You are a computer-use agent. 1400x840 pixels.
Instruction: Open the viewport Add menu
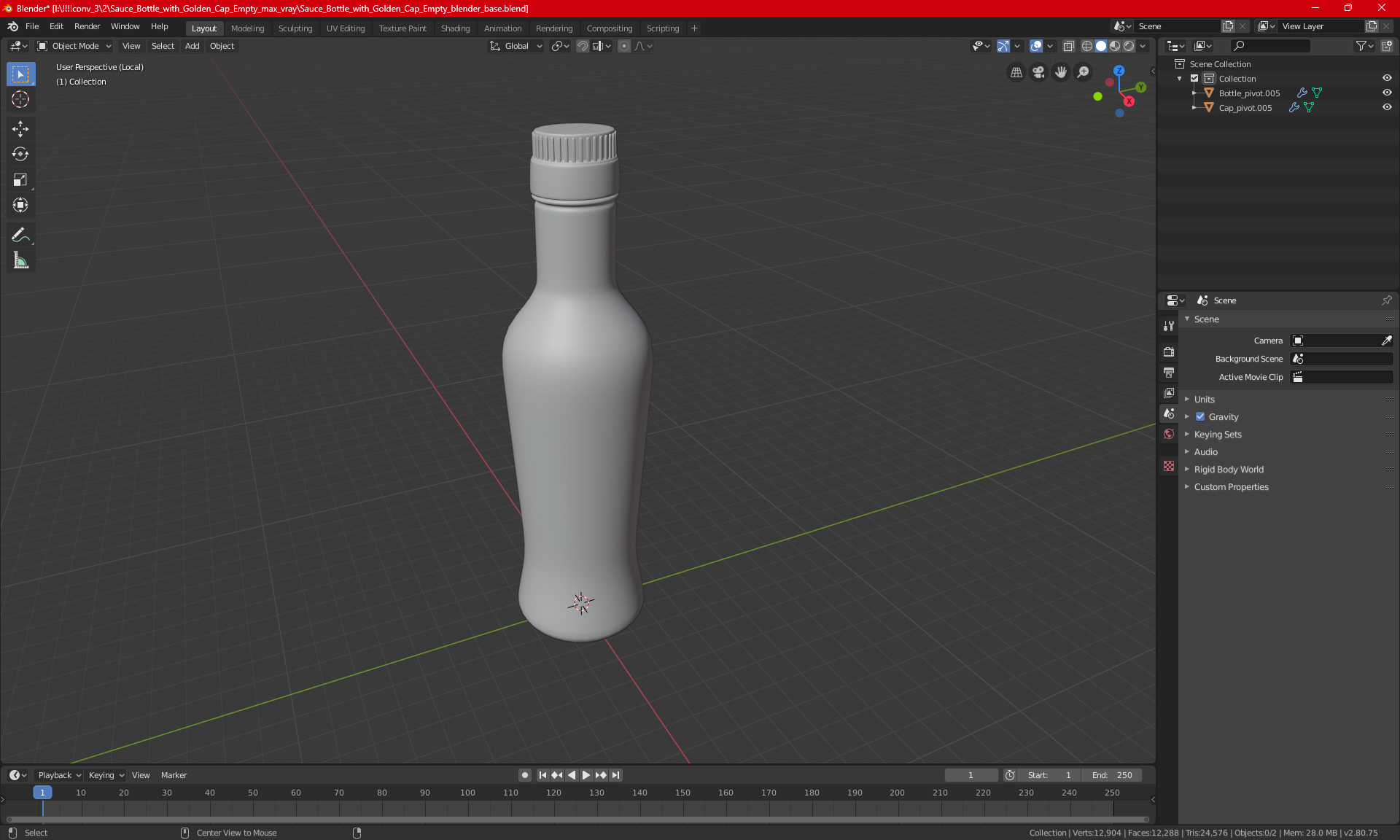tap(192, 46)
